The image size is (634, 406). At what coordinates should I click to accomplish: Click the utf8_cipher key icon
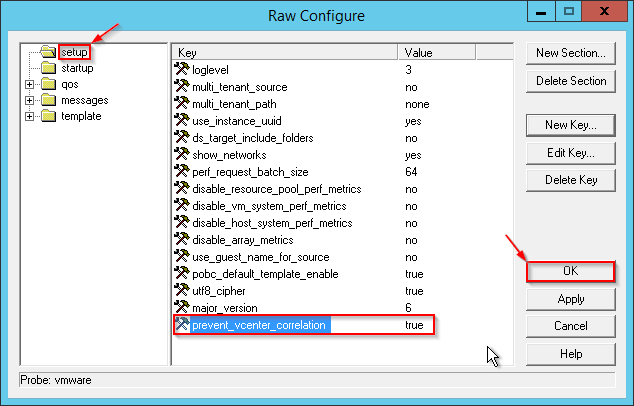[x=182, y=291]
